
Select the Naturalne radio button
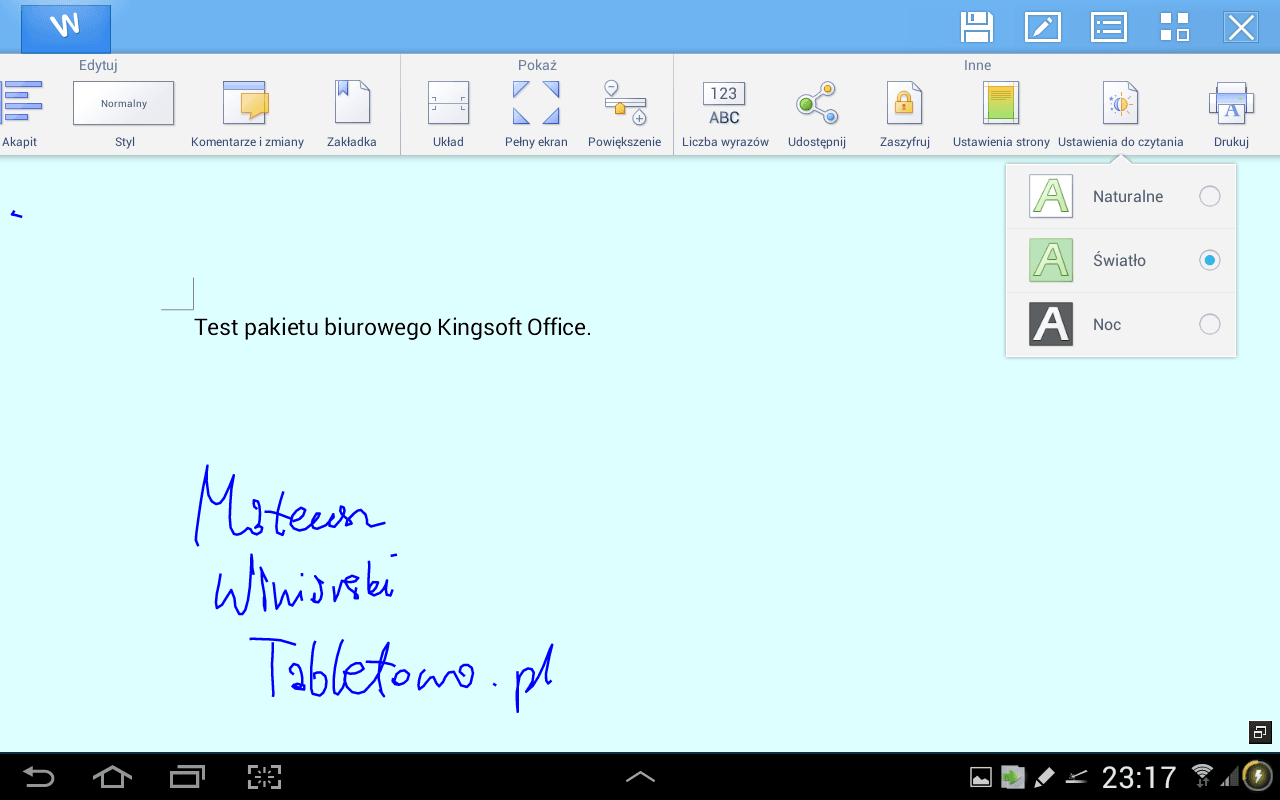pos(1210,196)
